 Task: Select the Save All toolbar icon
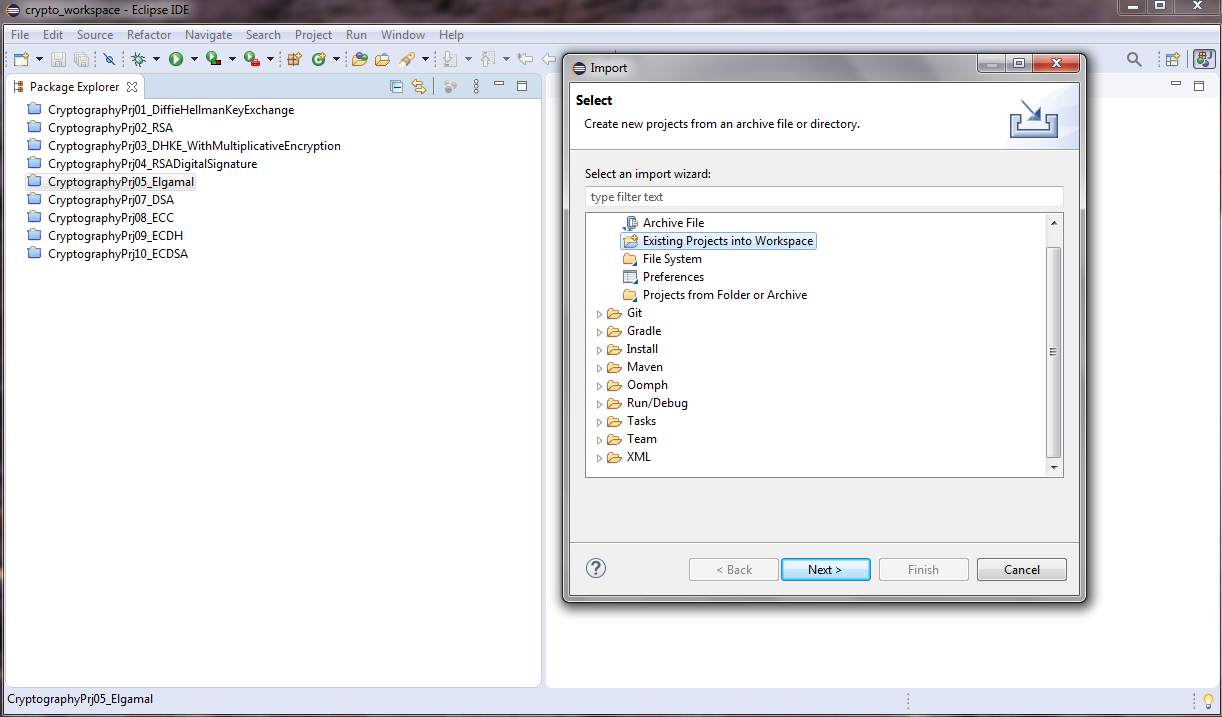[81, 59]
